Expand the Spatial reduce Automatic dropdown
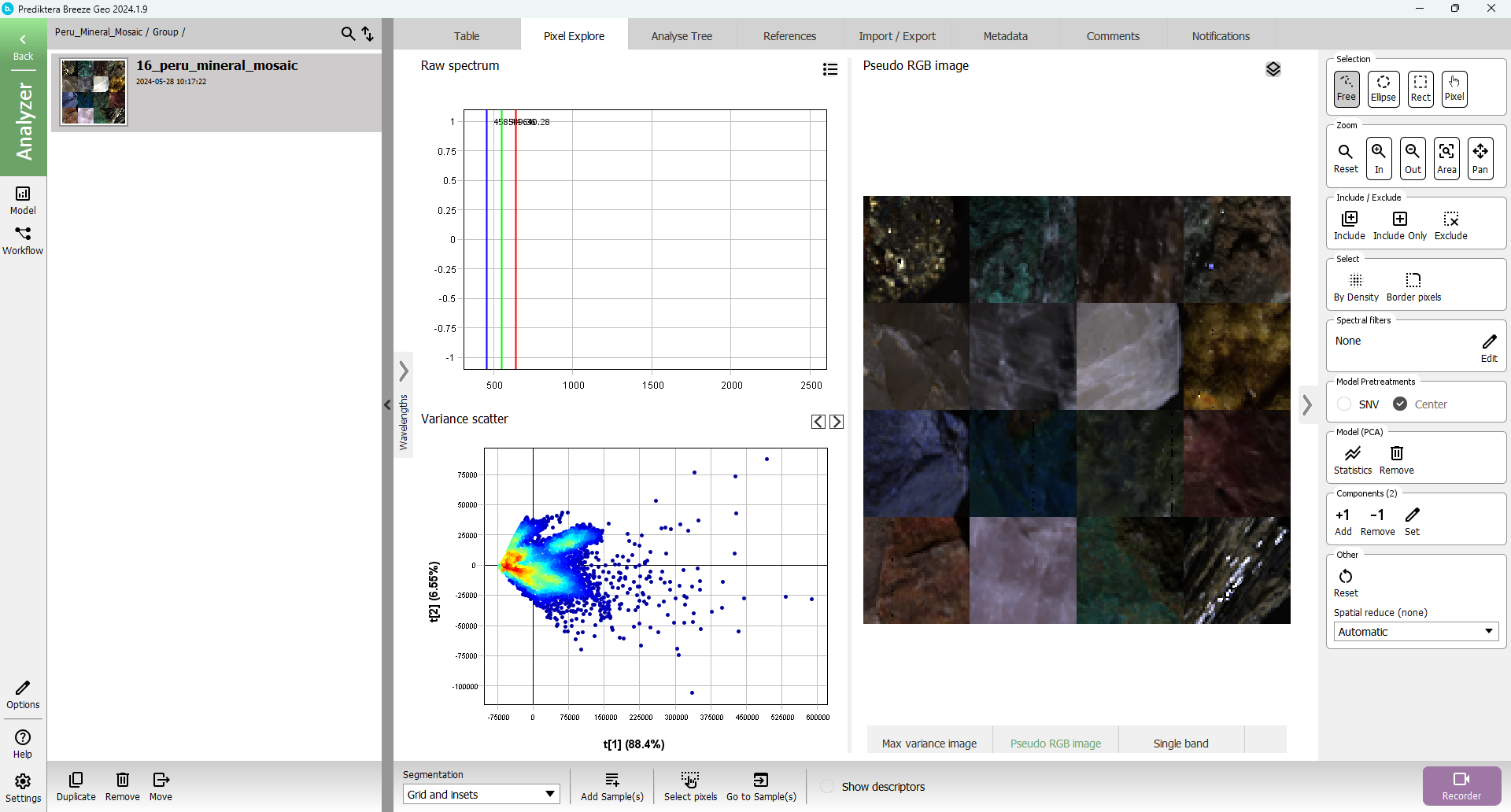Screen dimensions: 1511x812 1415,632
